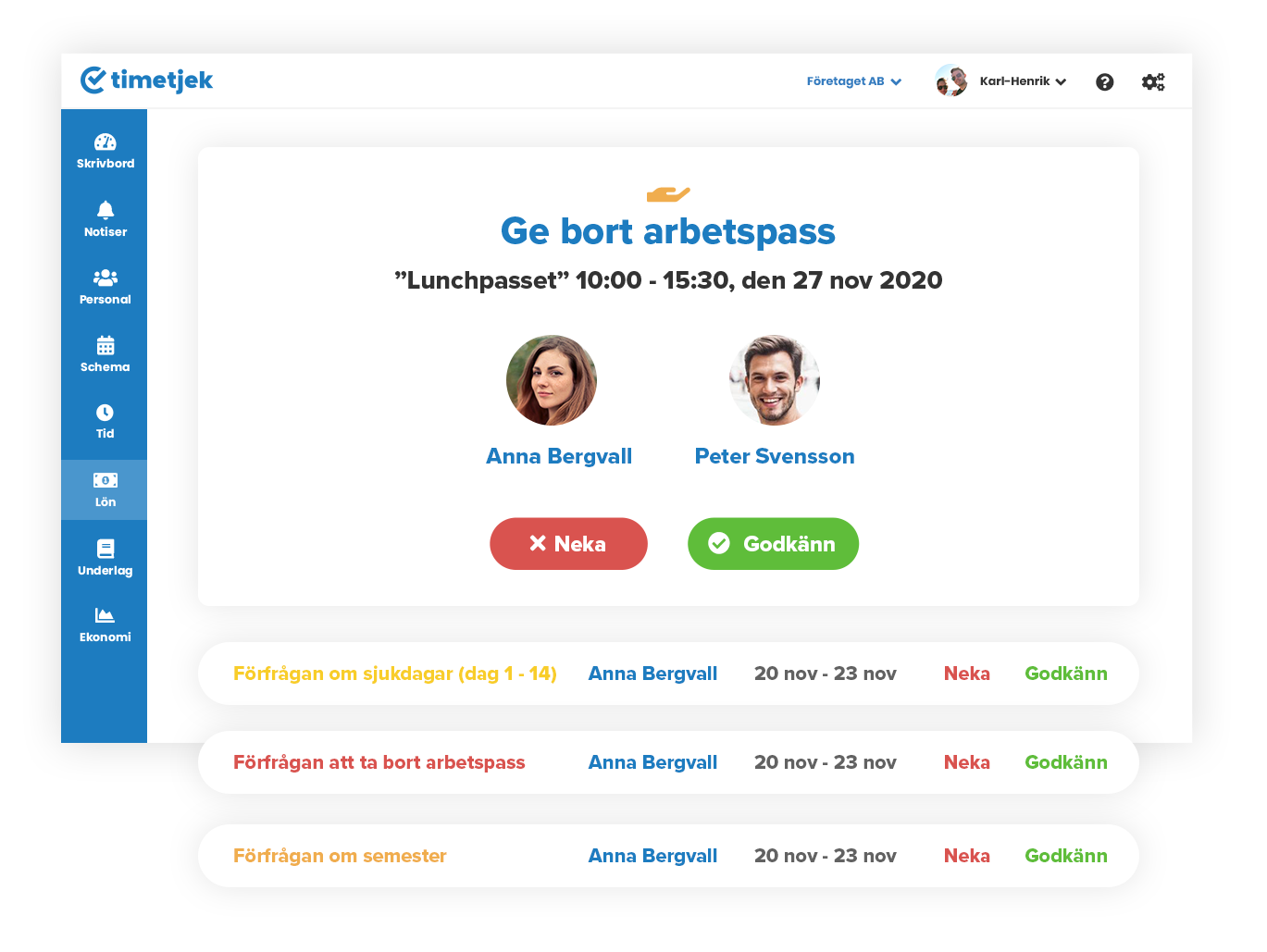Screen dimensions: 1267x952
Task: Click Peter Svensson's profile photo
Action: click(775, 380)
